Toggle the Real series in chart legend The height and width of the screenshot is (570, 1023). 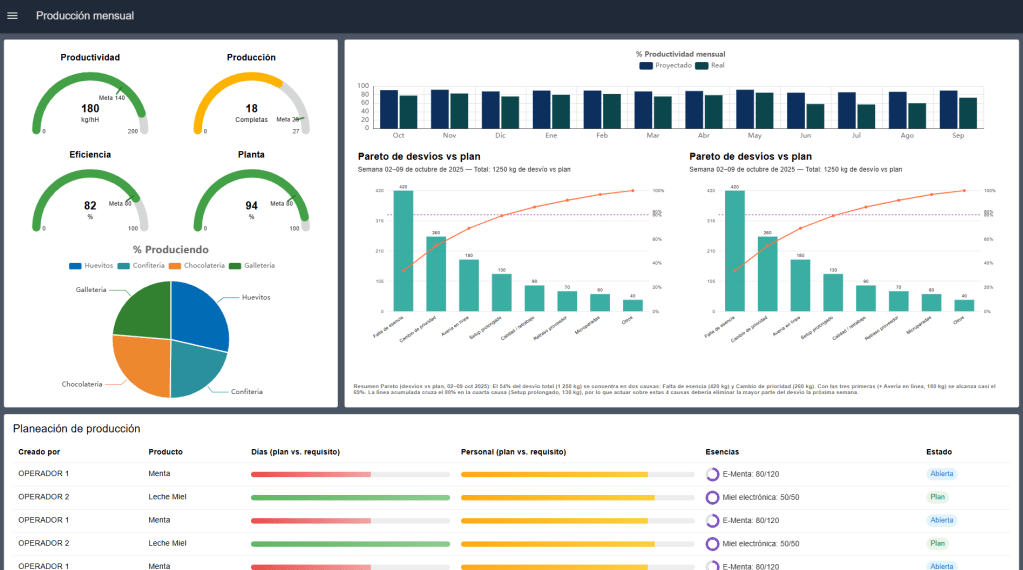(710, 65)
